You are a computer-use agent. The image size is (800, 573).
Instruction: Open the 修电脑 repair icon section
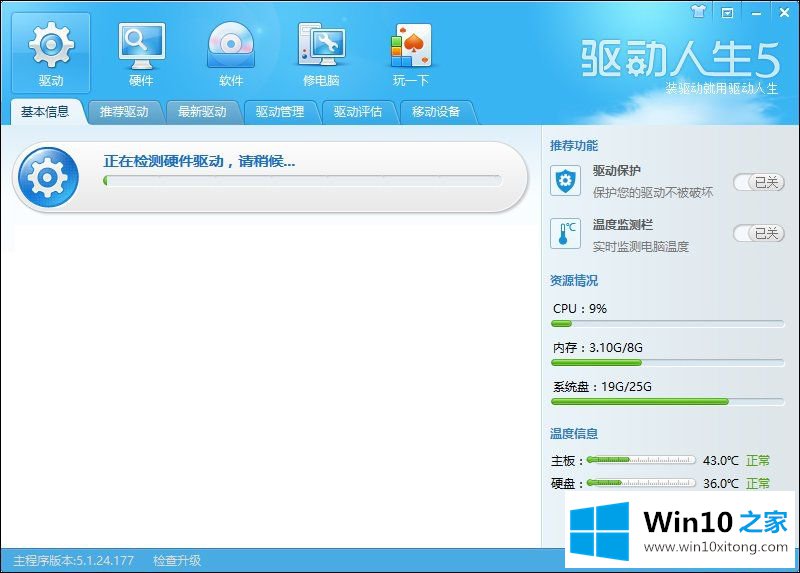coord(321,53)
